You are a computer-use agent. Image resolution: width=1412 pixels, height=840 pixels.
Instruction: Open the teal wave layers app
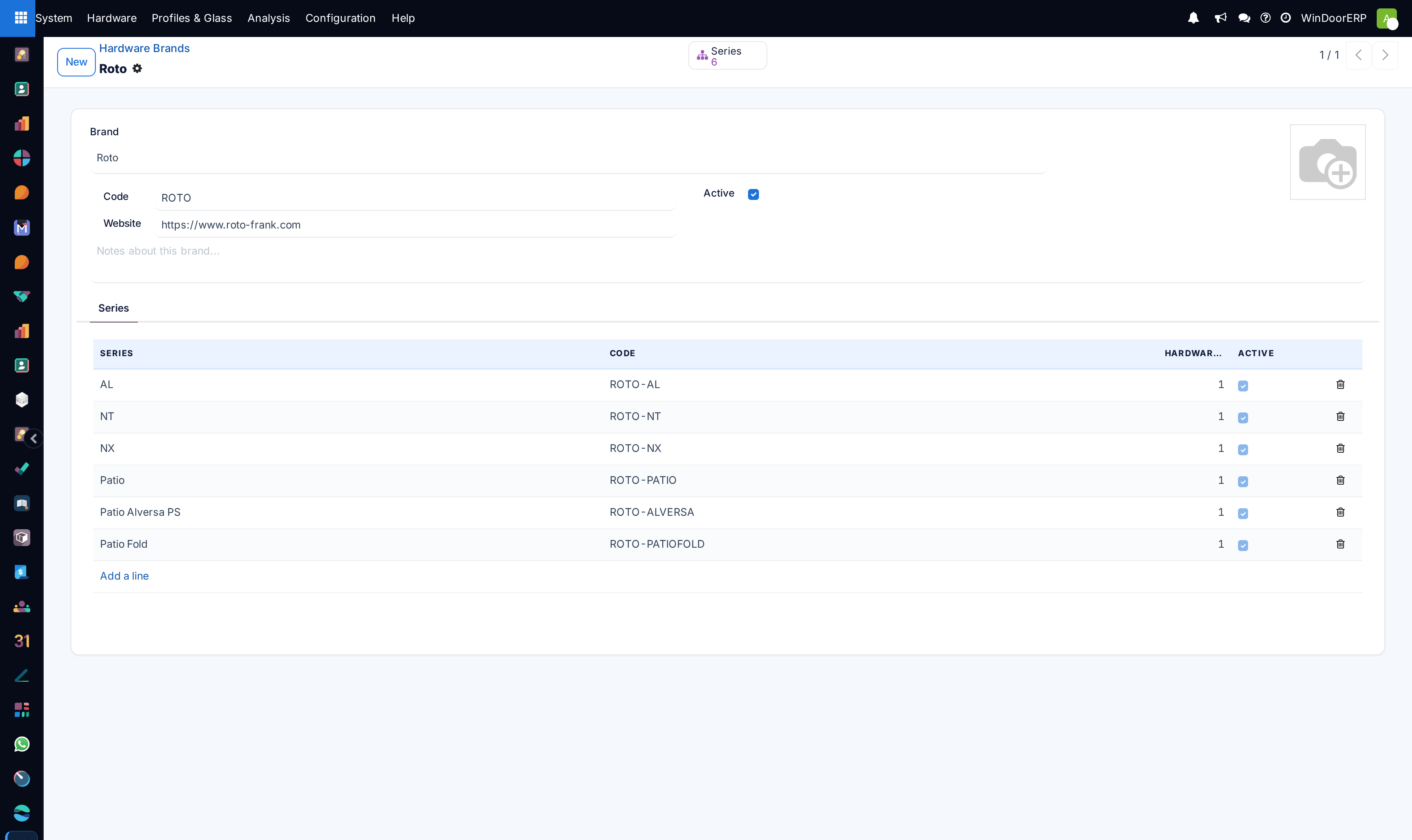pos(21,814)
